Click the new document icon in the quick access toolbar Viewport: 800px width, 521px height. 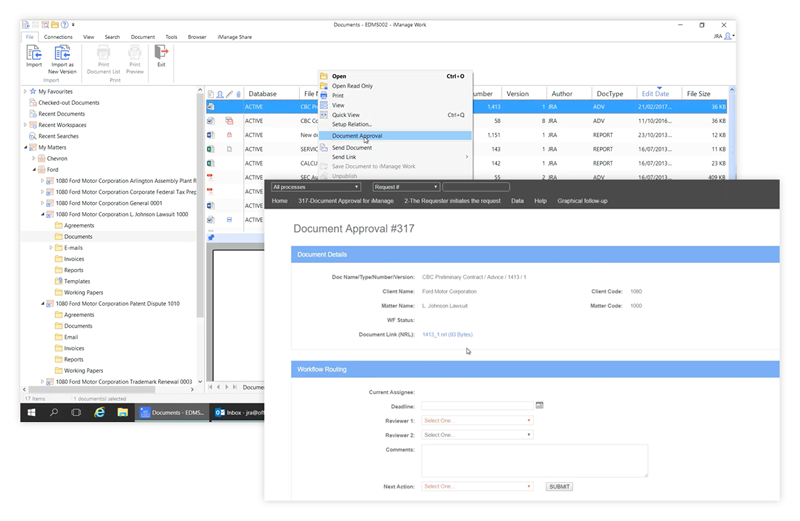click(x=26, y=24)
